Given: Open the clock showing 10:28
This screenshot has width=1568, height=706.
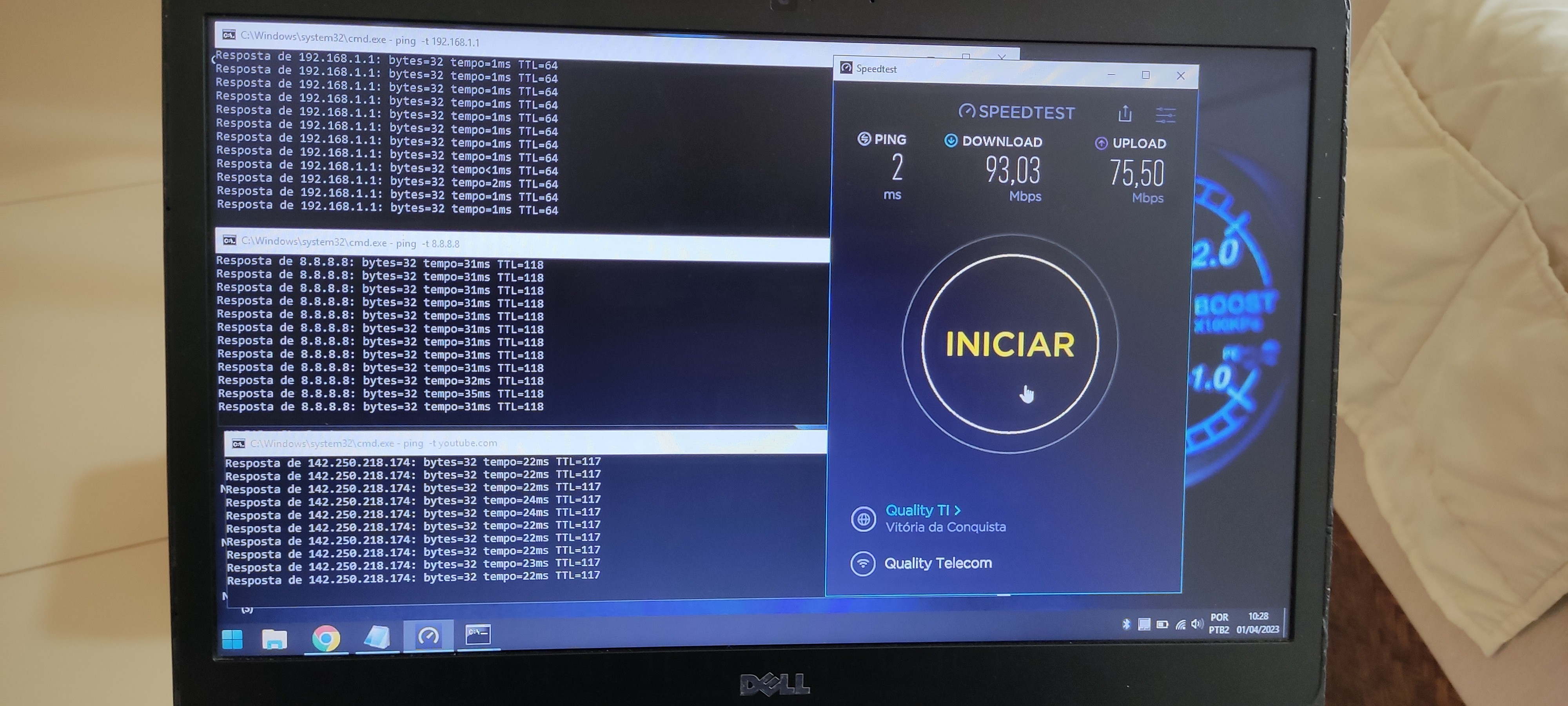Looking at the screenshot, I should click(x=1258, y=622).
